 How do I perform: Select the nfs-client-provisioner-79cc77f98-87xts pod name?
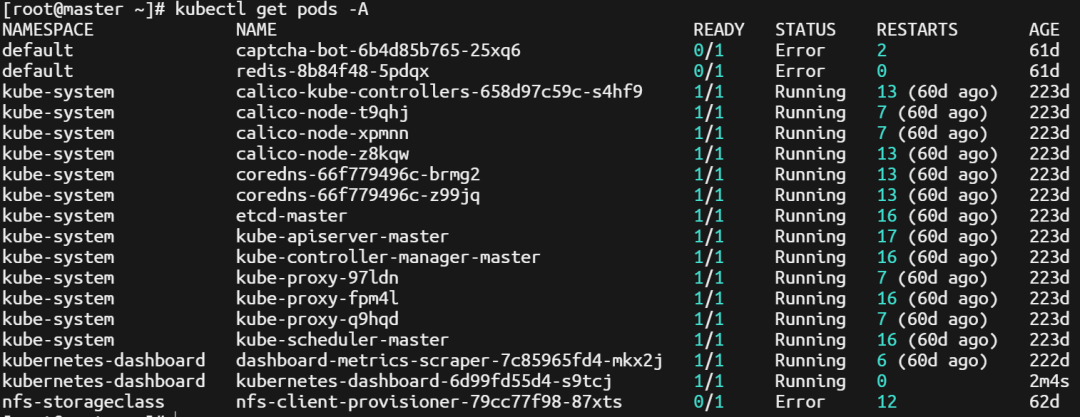[429, 402]
